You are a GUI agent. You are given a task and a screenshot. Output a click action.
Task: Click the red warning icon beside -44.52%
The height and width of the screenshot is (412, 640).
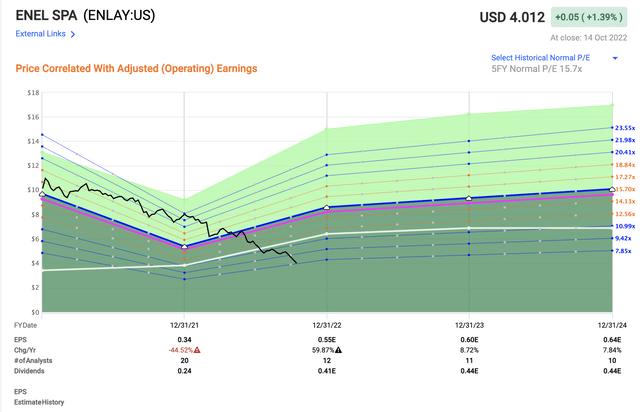point(197,350)
